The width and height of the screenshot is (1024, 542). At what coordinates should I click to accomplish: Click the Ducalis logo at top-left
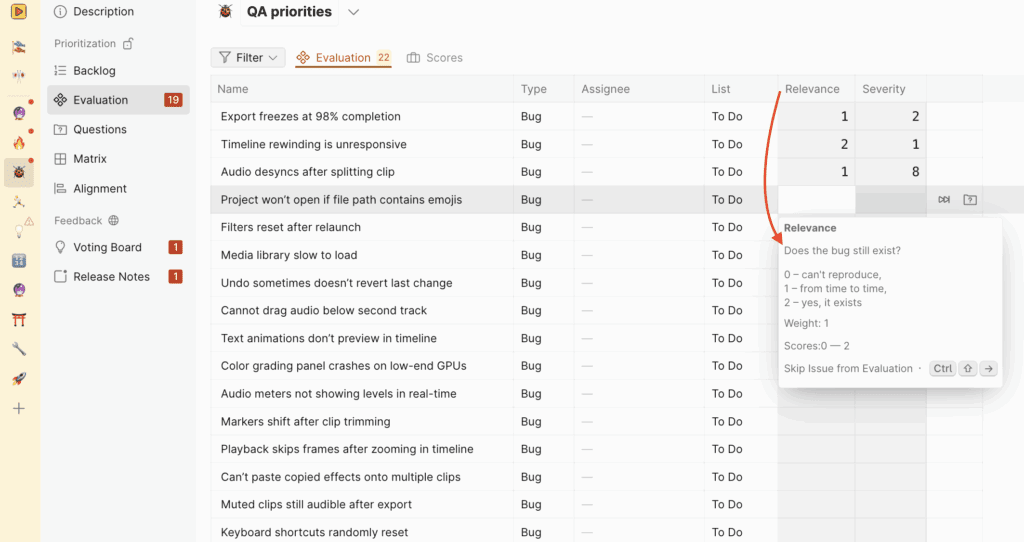tap(18, 12)
